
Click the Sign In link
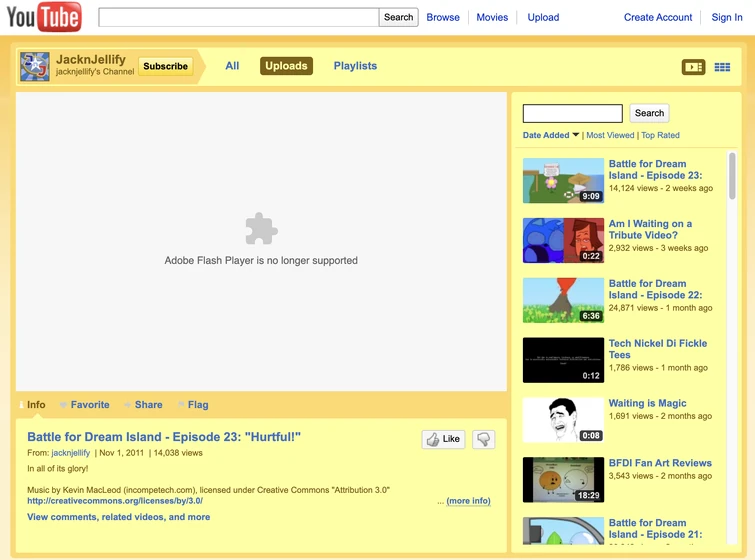coord(727,17)
